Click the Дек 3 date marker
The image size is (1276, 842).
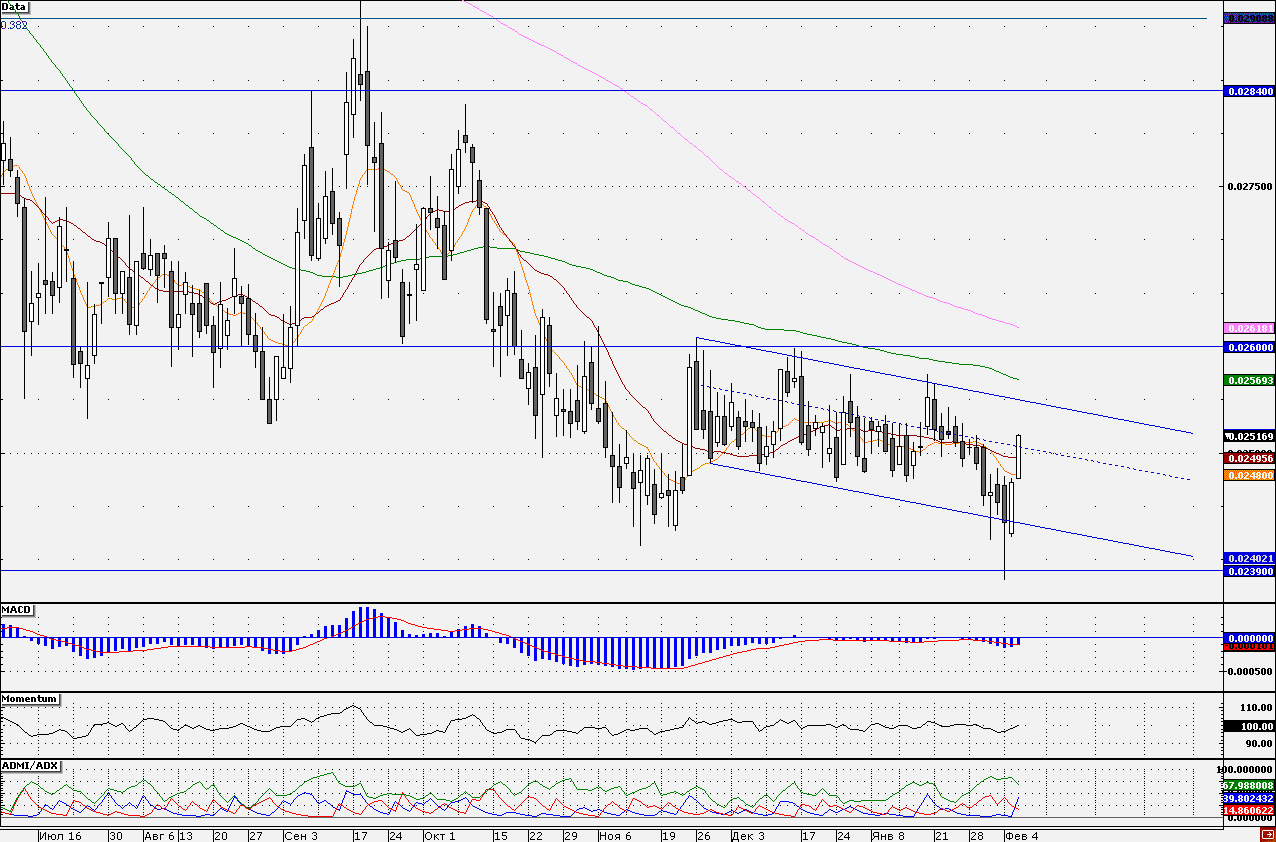click(749, 835)
